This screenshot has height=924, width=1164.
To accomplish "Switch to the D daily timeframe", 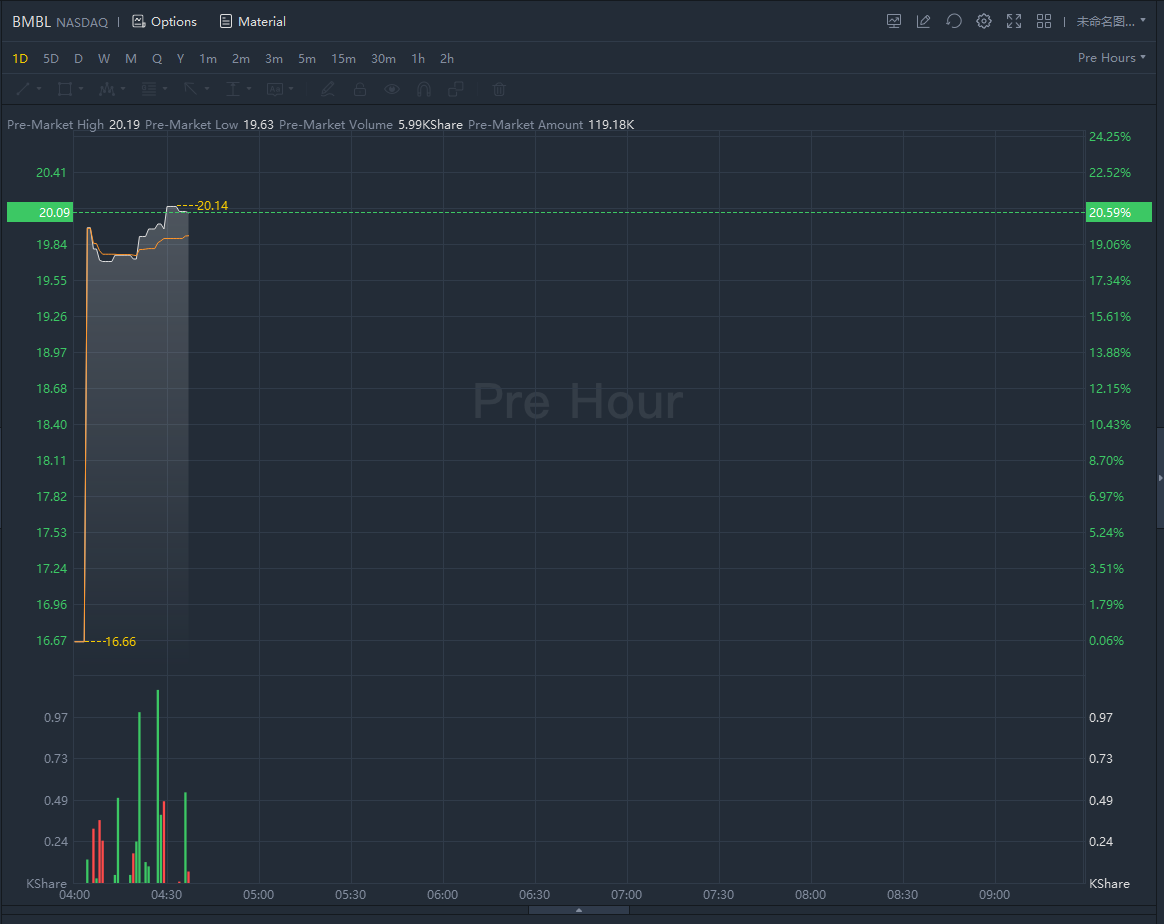I will pyautogui.click(x=78, y=59).
